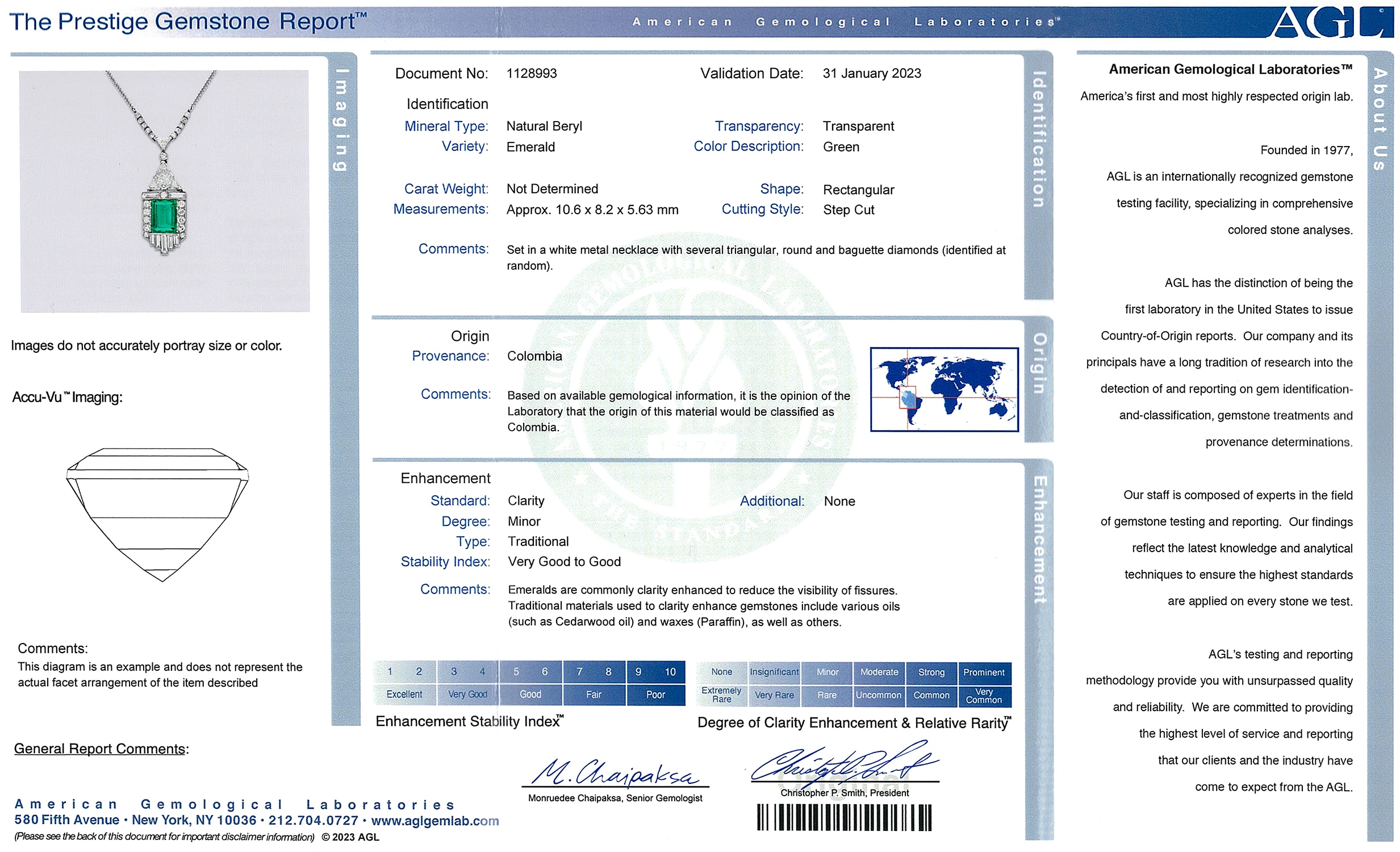Click the M. Chaipaksa signature
This screenshot has height=852, width=1400.
coord(615,772)
